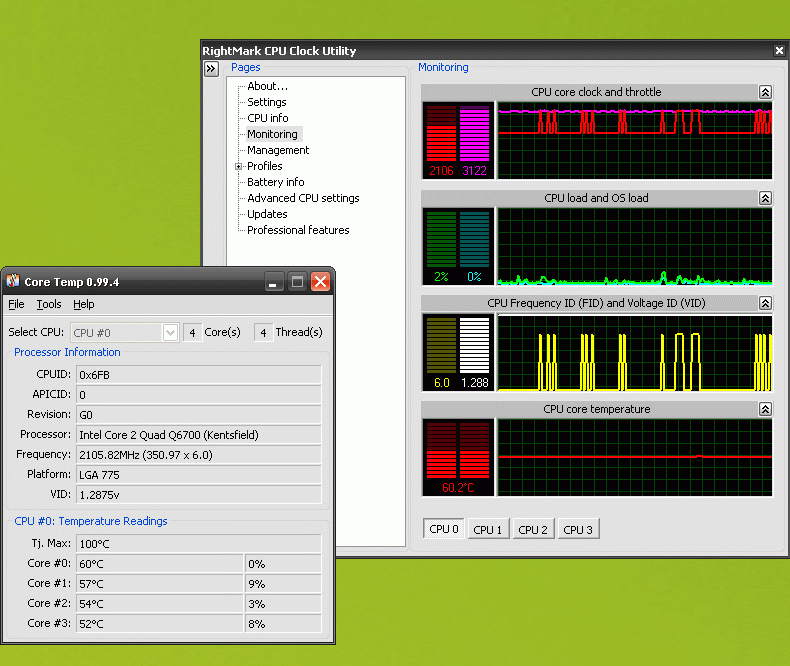Image resolution: width=790 pixels, height=666 pixels.
Task: Click the VID field showing 1.2875v
Action: pos(199,495)
